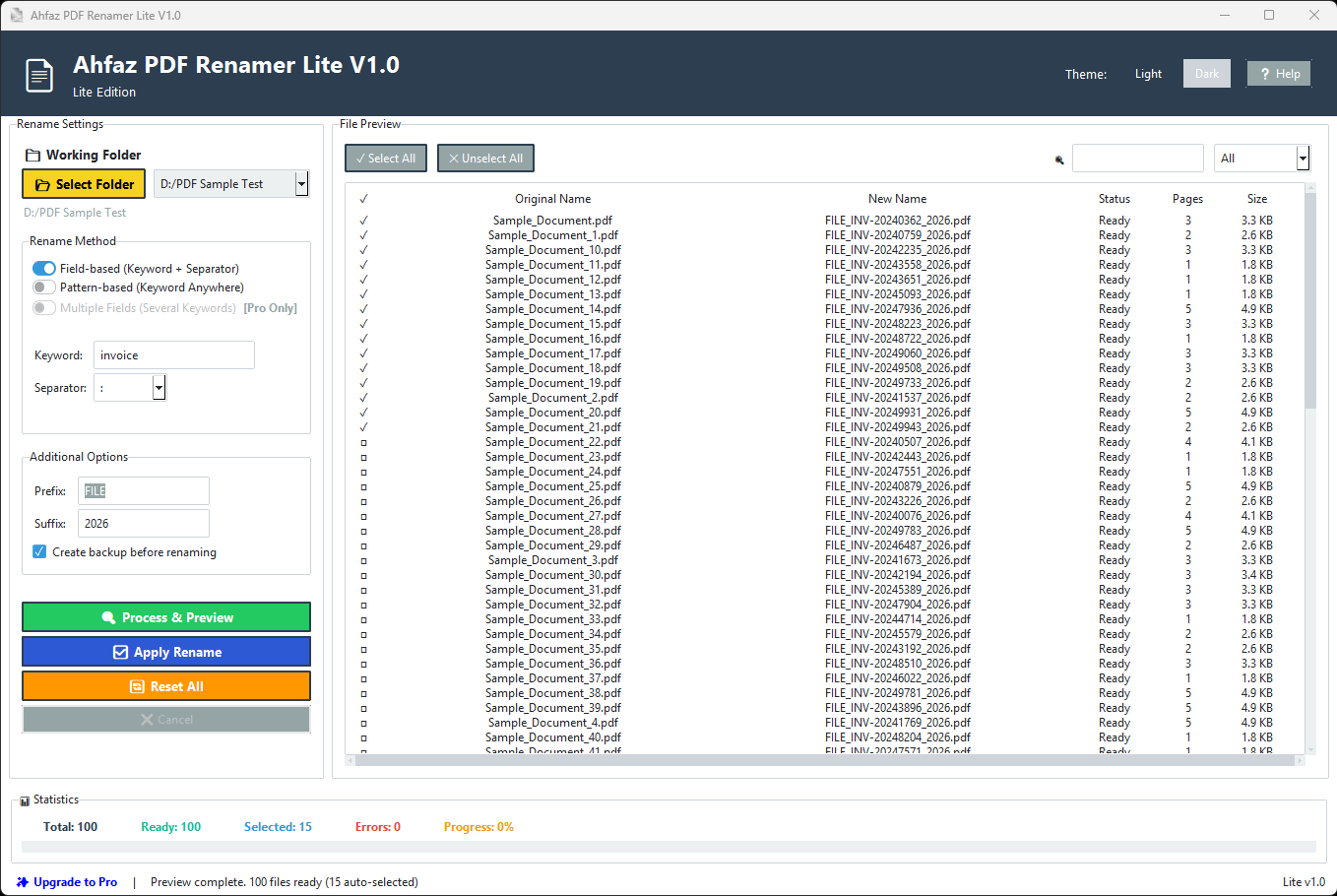Open the All status filter dropdown
This screenshot has height=896, width=1337.
pos(1303,159)
